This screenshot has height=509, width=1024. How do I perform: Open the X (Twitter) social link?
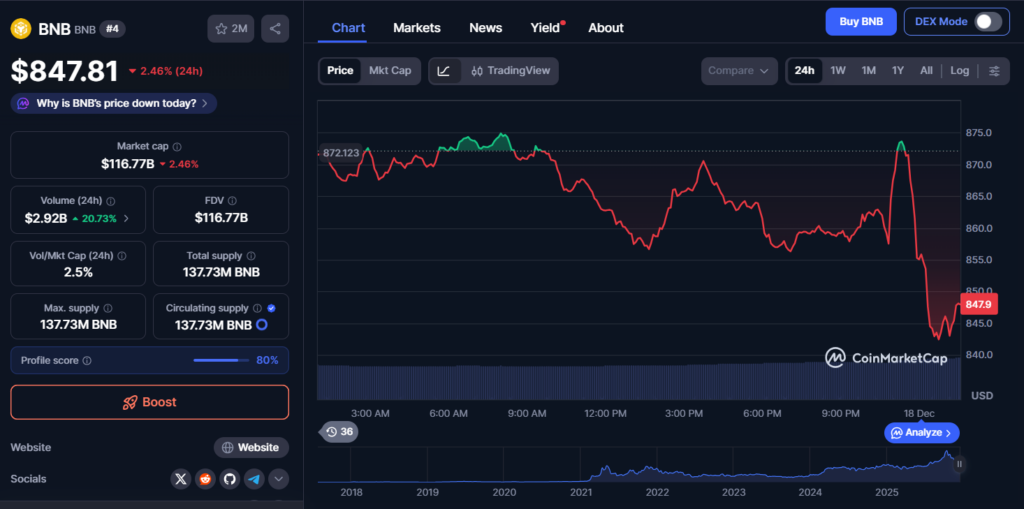pyautogui.click(x=180, y=479)
